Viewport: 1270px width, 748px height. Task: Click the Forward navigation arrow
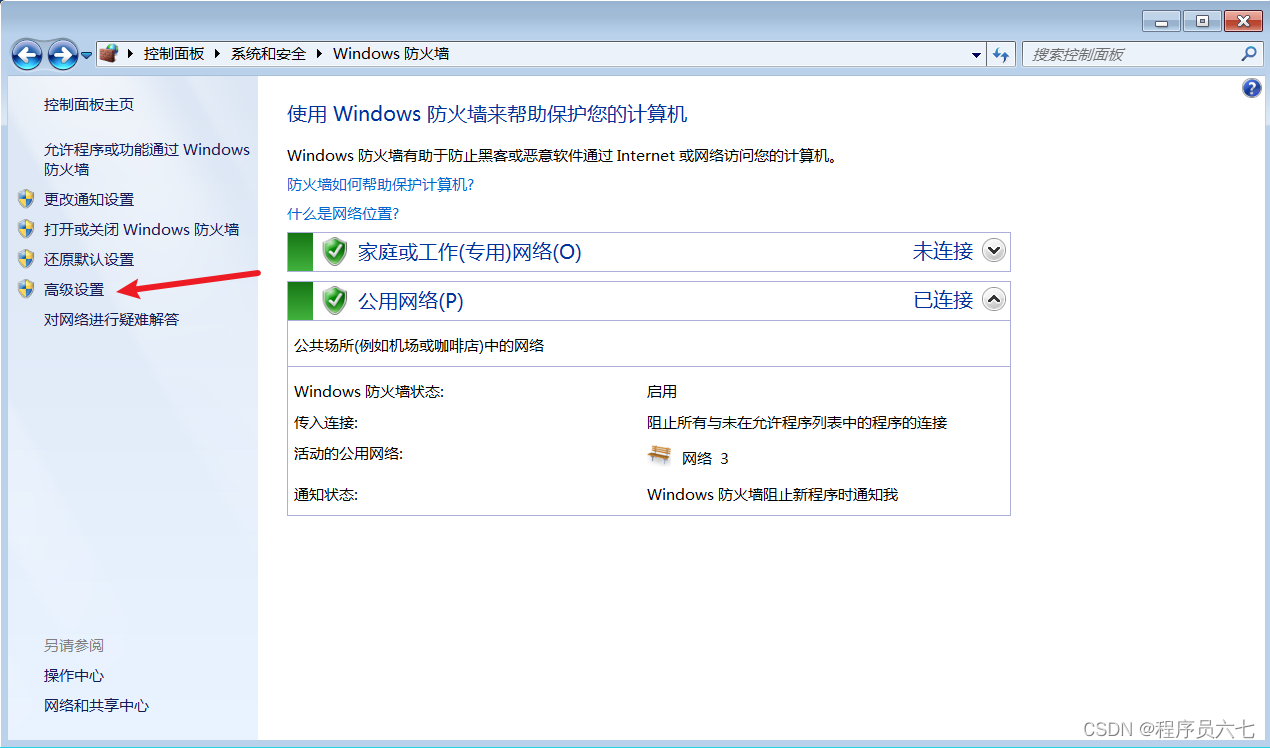coord(62,54)
